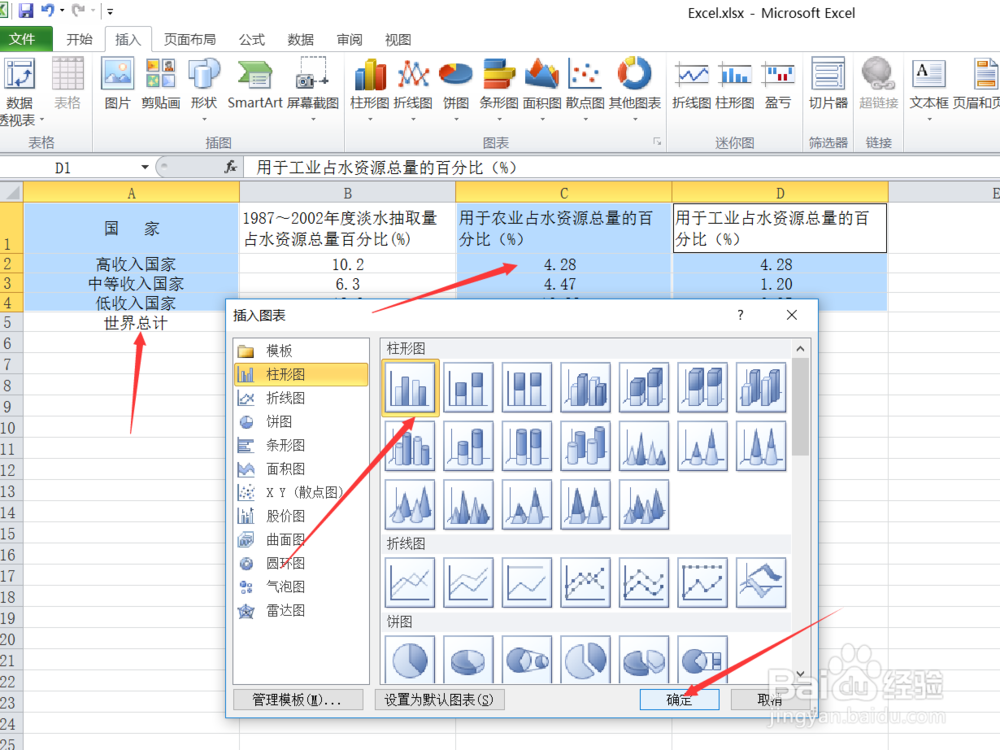1000x750 pixels.
Task: Click 取消 to cancel the dialog
Action: tap(770, 700)
